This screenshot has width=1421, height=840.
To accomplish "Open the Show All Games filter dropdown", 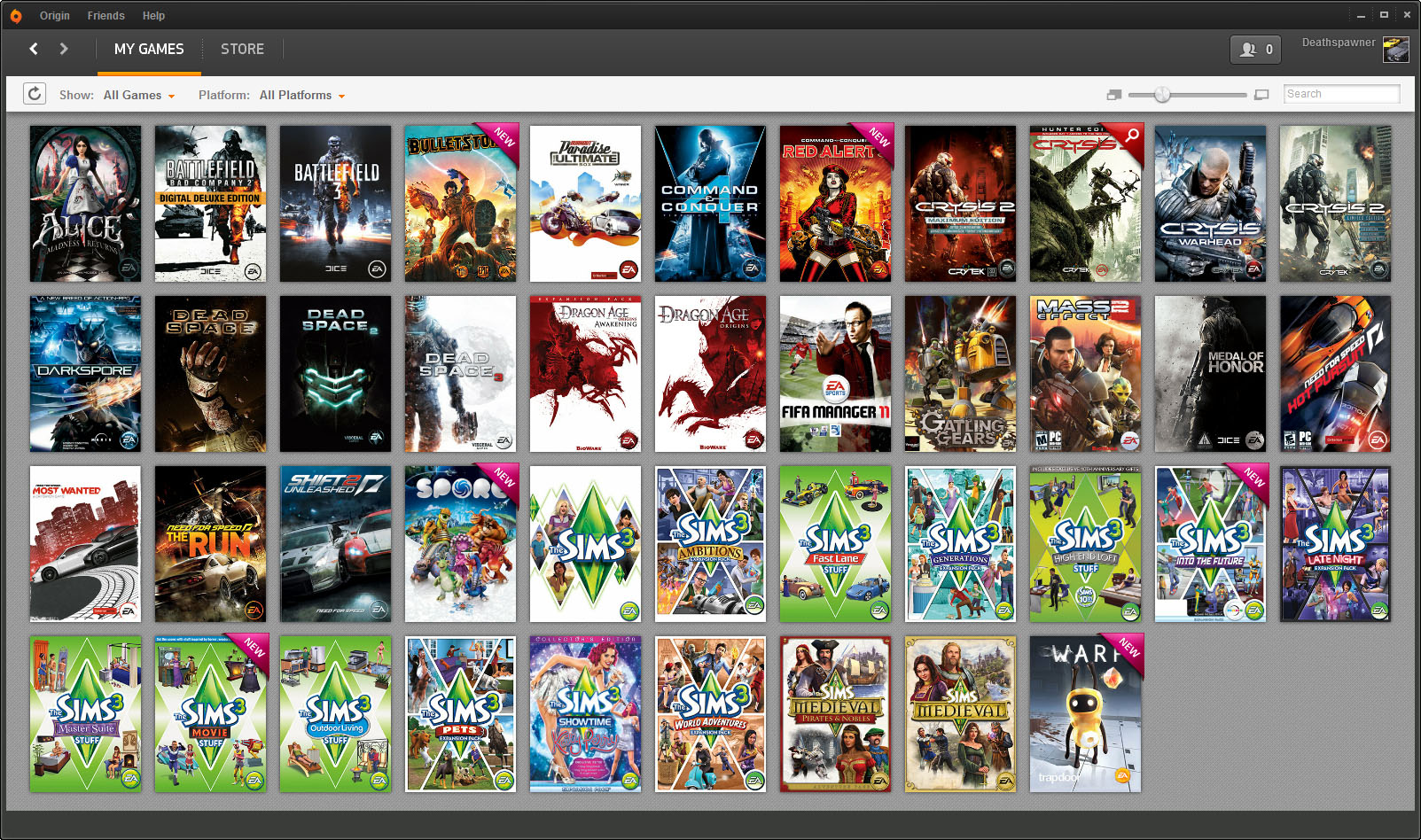I will pyautogui.click(x=139, y=95).
